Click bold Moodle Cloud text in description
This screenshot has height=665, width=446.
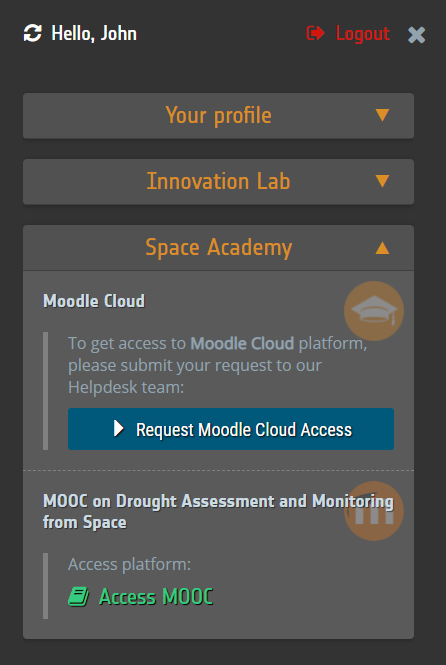(242, 343)
